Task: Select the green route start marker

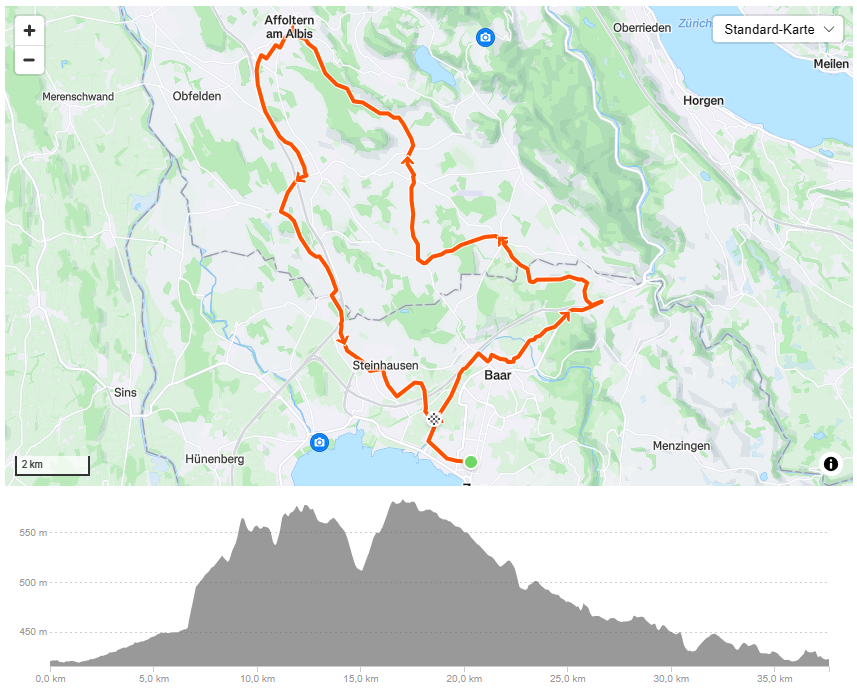Action: 471,462
